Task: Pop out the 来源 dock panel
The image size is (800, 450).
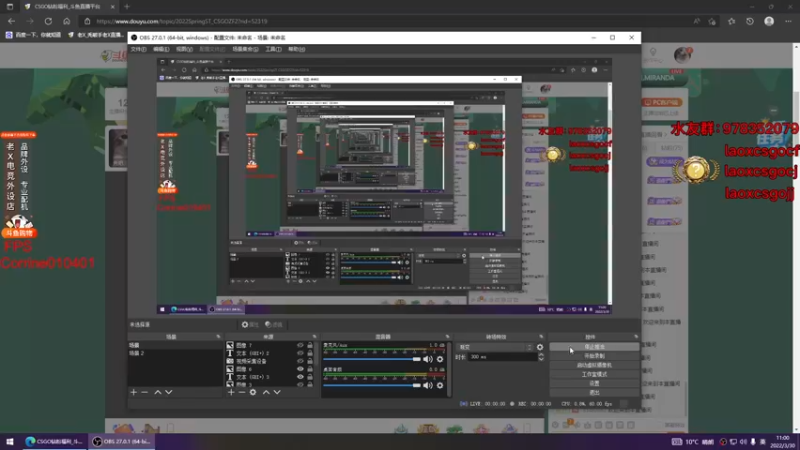Action: pos(314,337)
